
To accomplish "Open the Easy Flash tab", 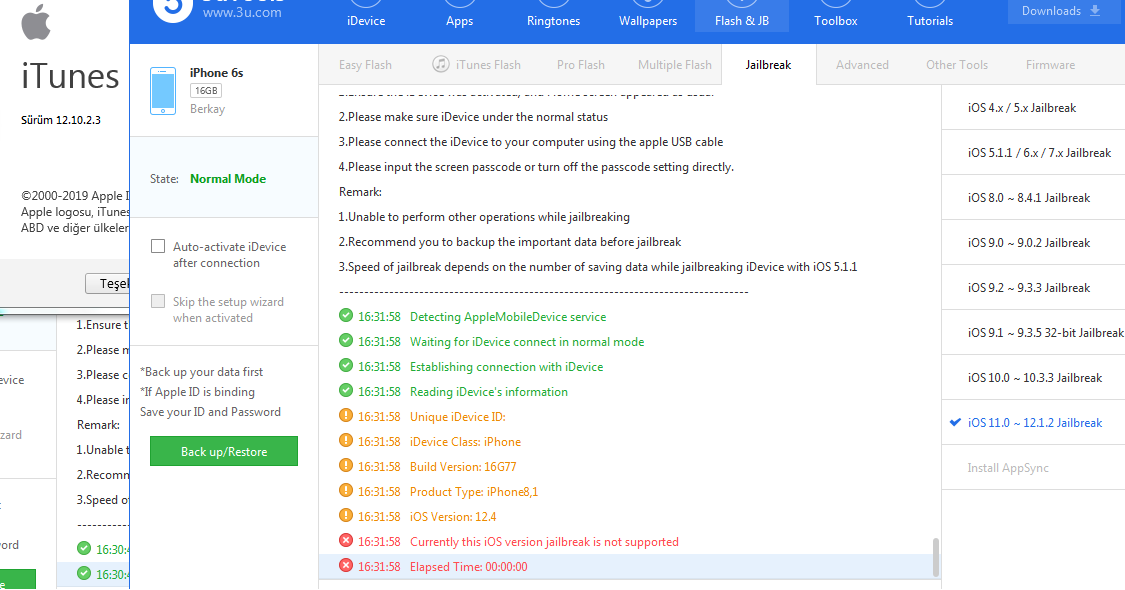I will pos(365,65).
